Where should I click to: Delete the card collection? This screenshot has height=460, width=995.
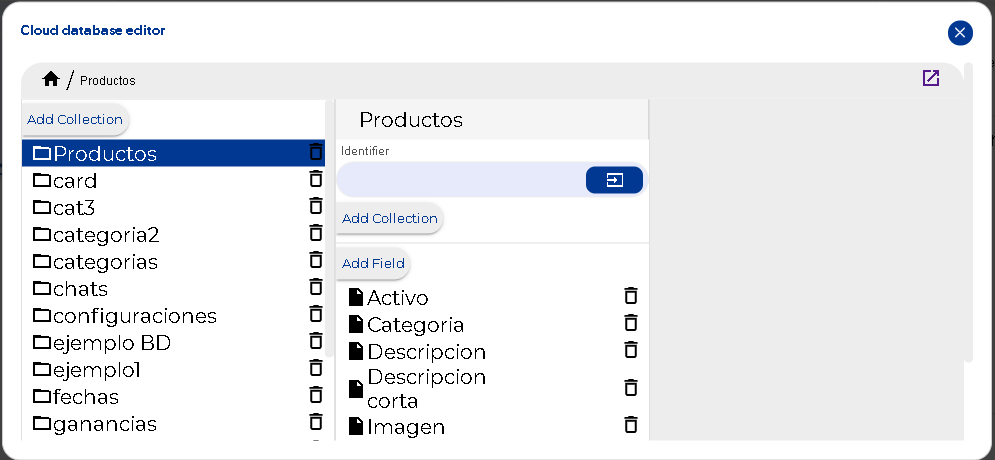tap(315, 180)
